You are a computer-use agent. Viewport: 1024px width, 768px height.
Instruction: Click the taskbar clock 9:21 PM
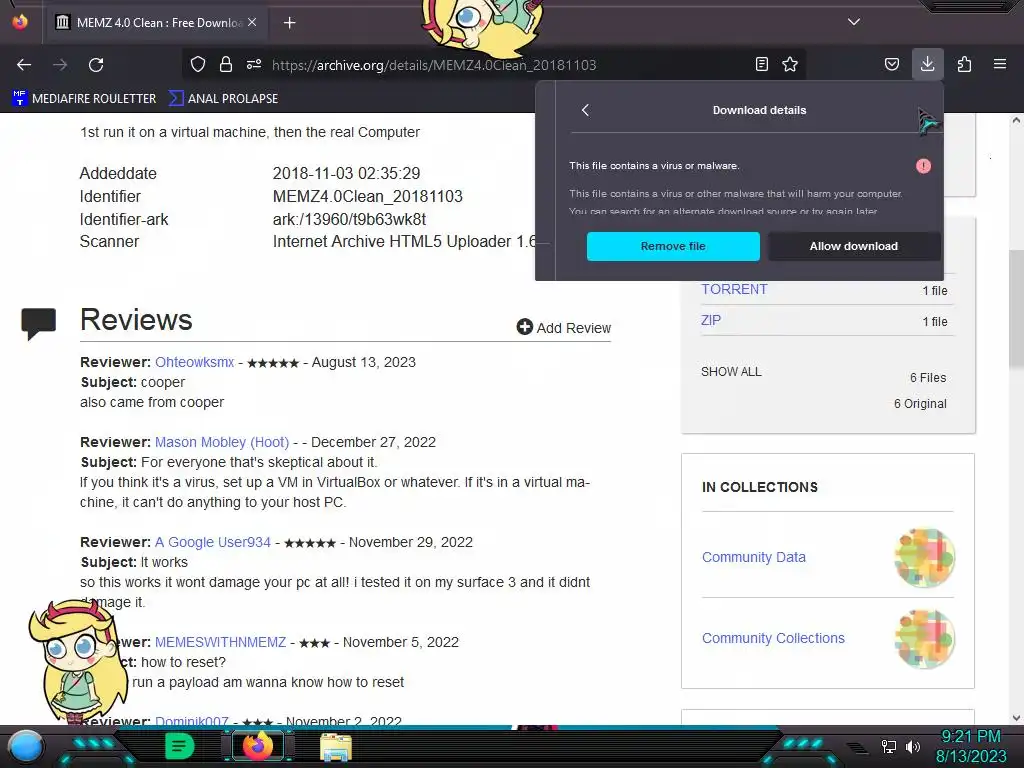(x=970, y=737)
